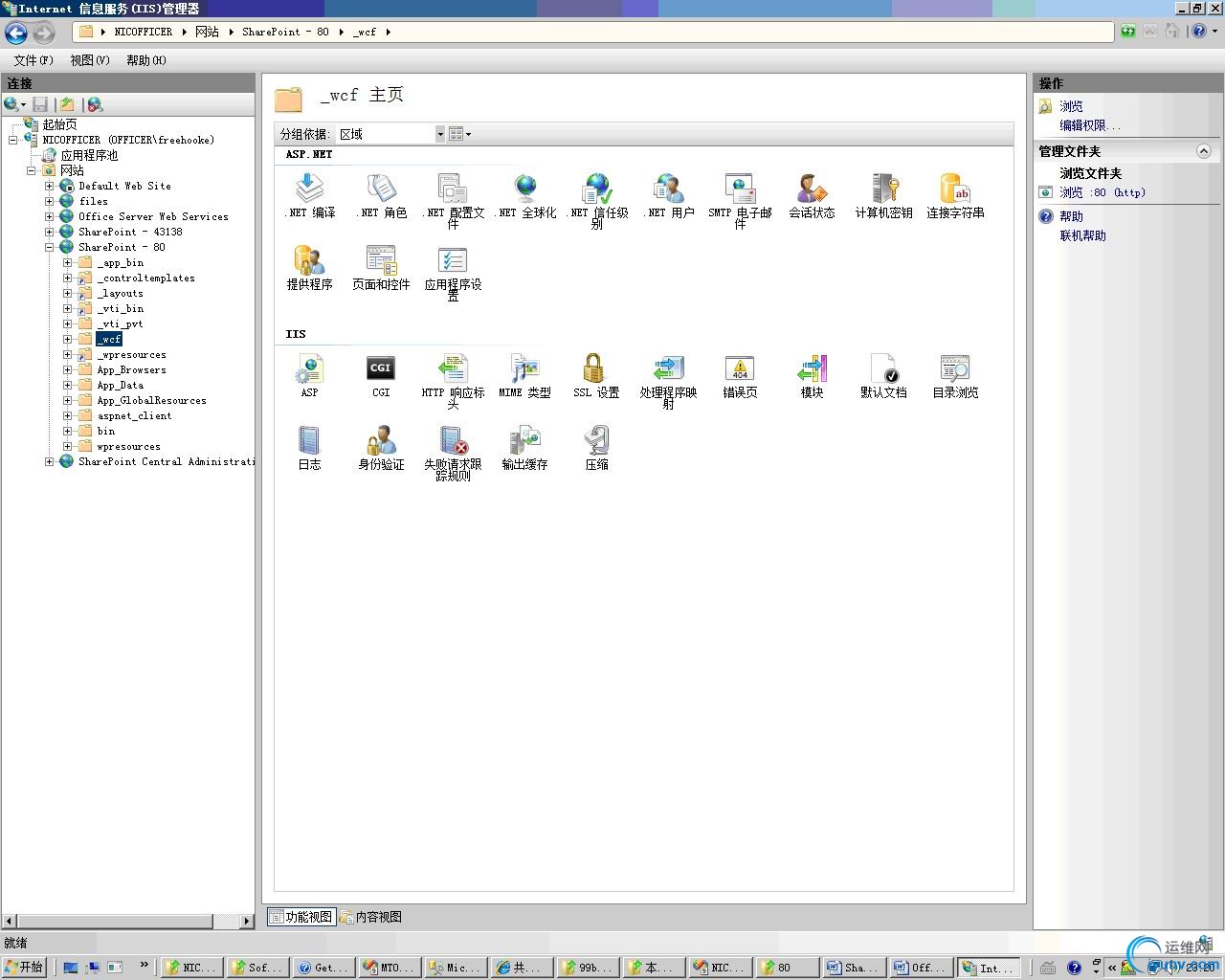Open the 应用程序设置 feature icon
1225x980 pixels.
coord(453,273)
